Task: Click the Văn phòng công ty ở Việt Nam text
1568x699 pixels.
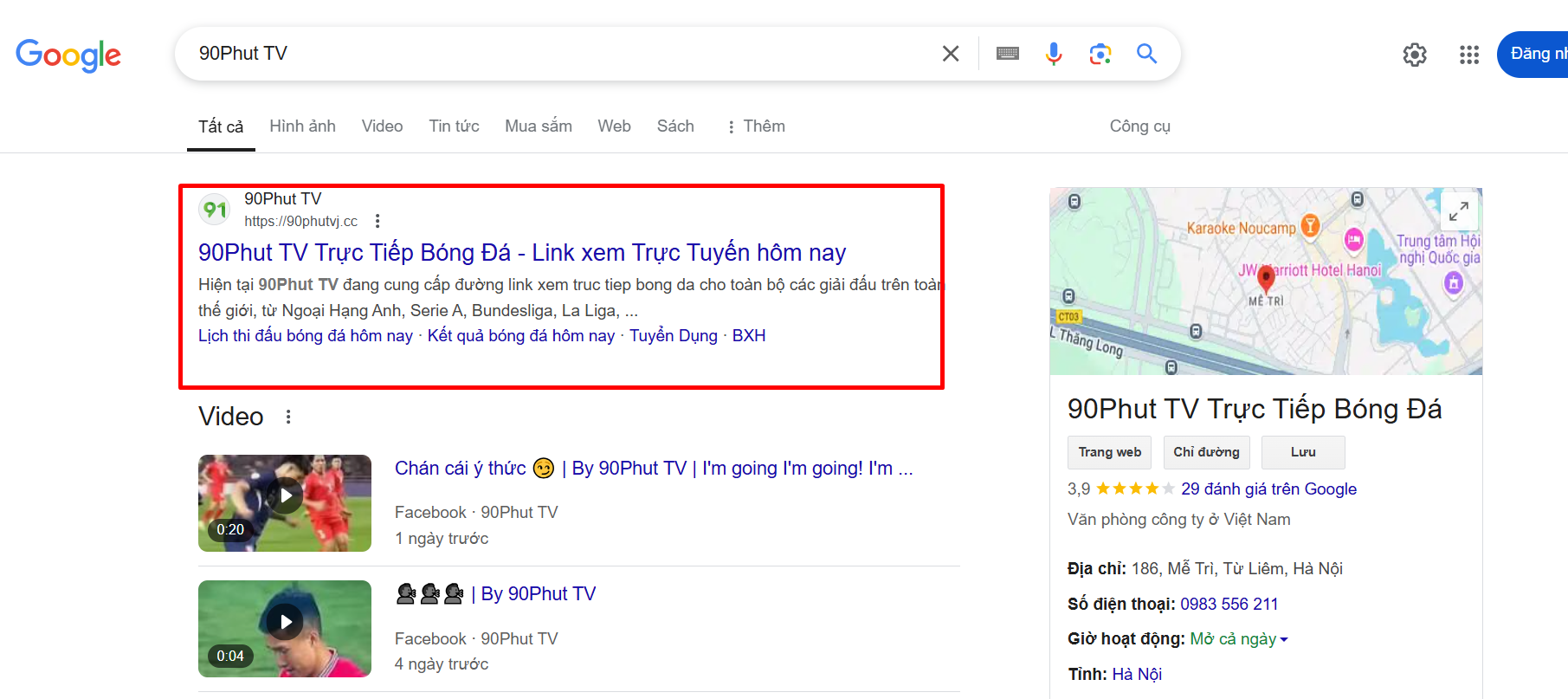Action: (x=1178, y=520)
